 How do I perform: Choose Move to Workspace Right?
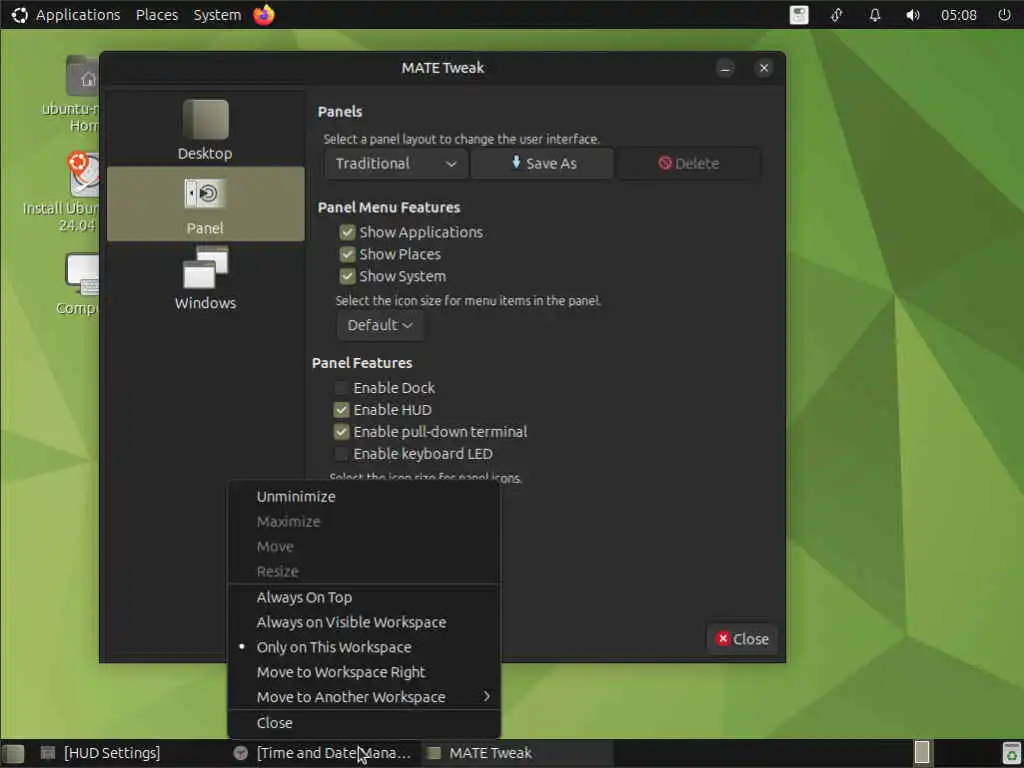[364, 672]
